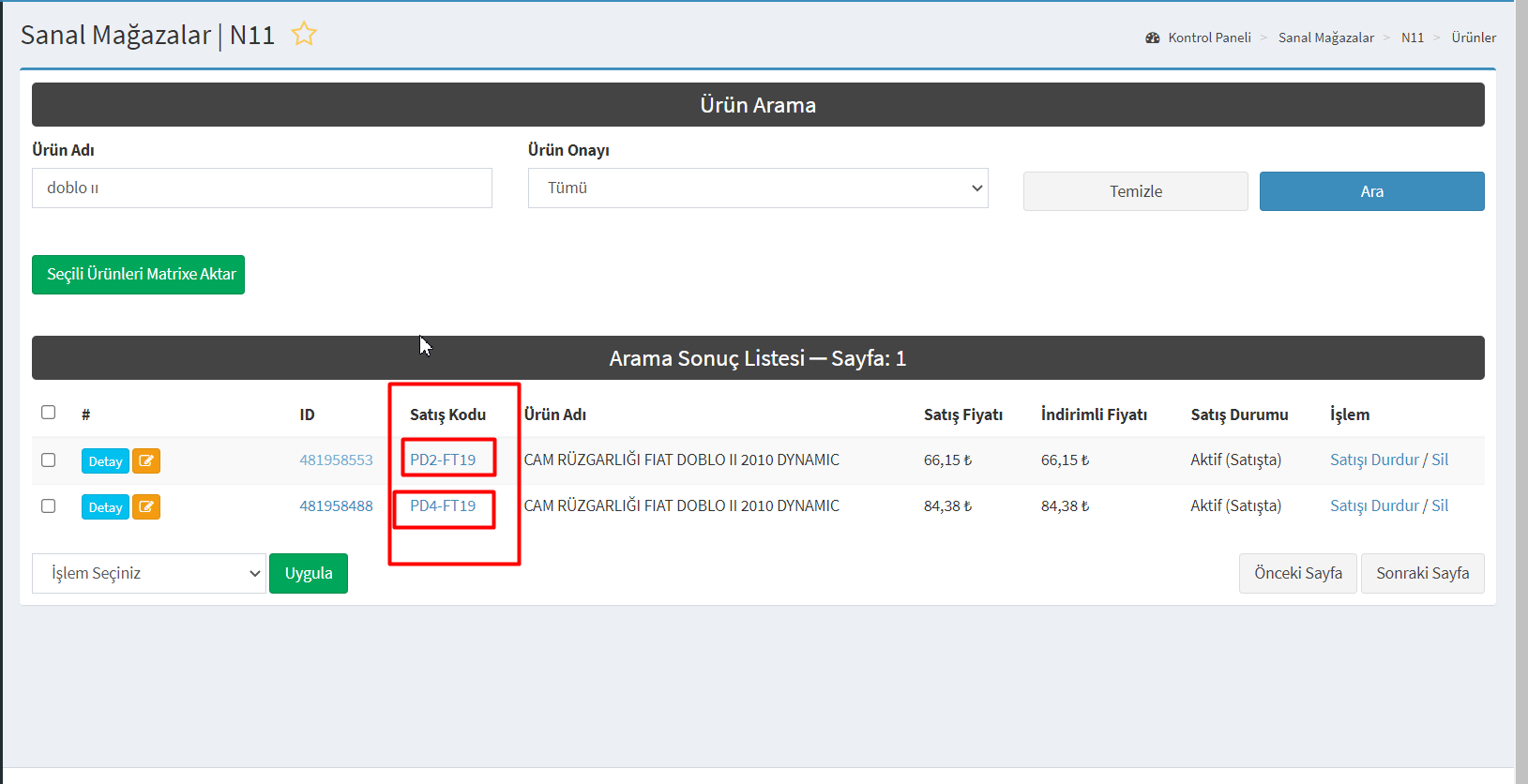Click the orange edit icon for PD4-FT19
The height and width of the screenshot is (784, 1528).
146,507
